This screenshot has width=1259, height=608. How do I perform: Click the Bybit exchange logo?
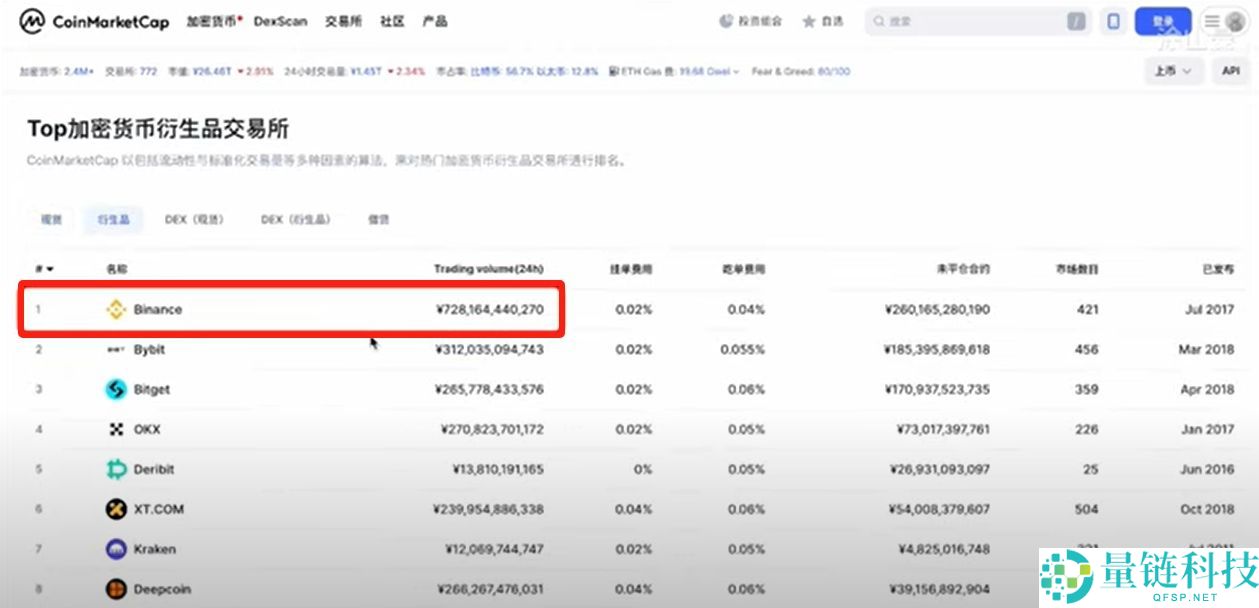pyautogui.click(x=115, y=349)
